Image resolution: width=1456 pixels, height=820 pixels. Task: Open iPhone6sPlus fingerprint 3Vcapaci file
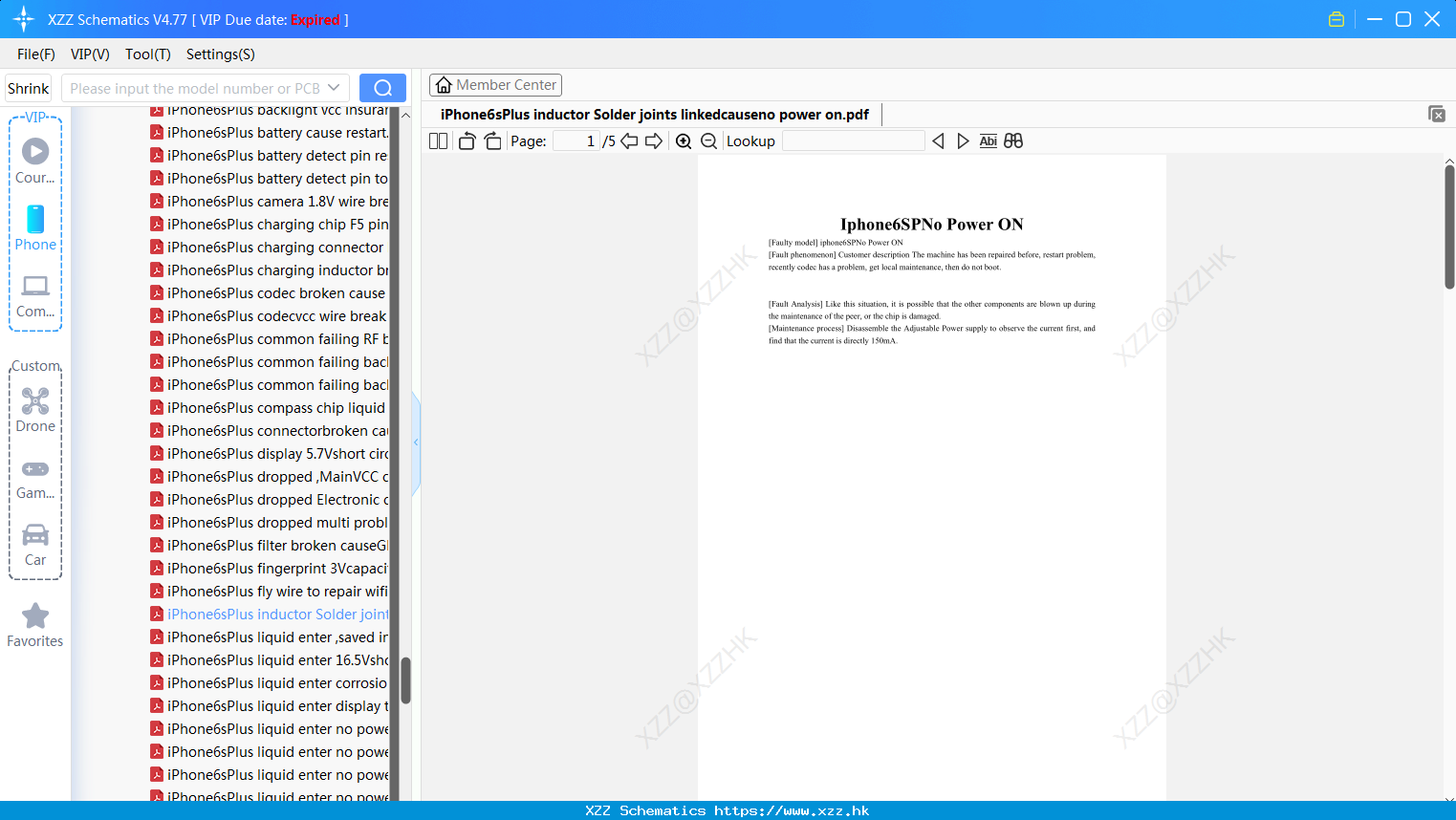point(270,569)
